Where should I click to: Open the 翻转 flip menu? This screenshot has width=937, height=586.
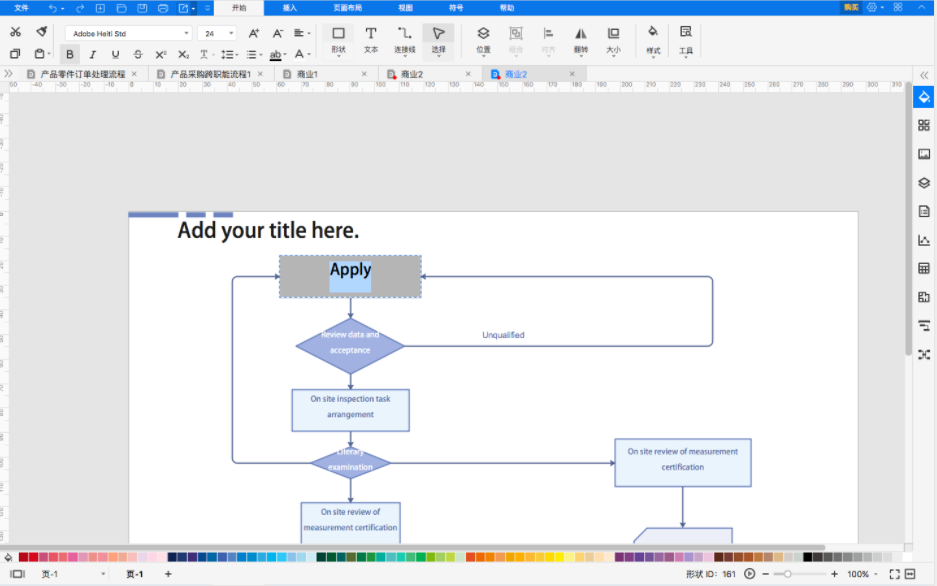coord(581,40)
